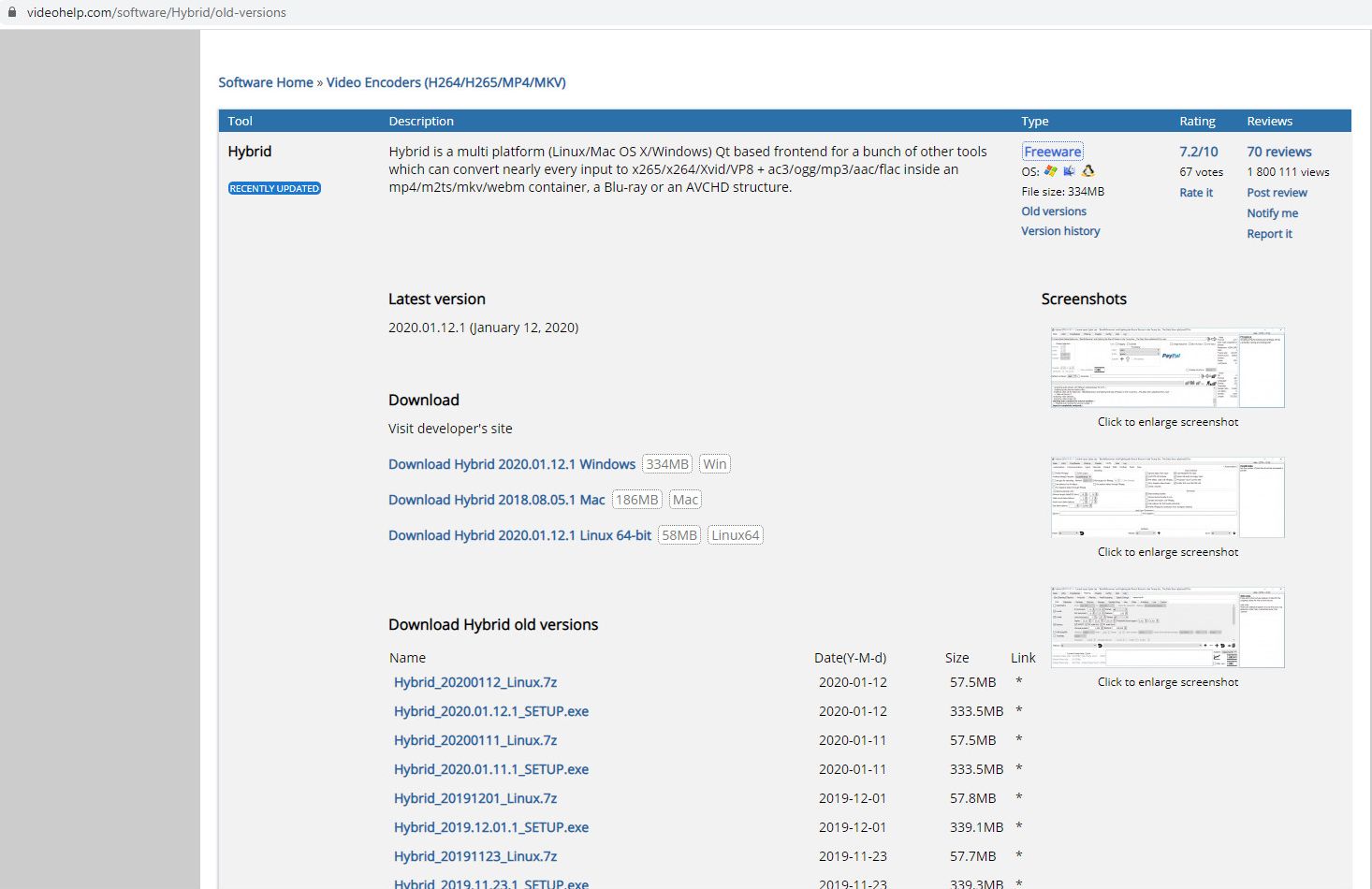Download Hybrid 2020.01.12.1 Windows

512,464
